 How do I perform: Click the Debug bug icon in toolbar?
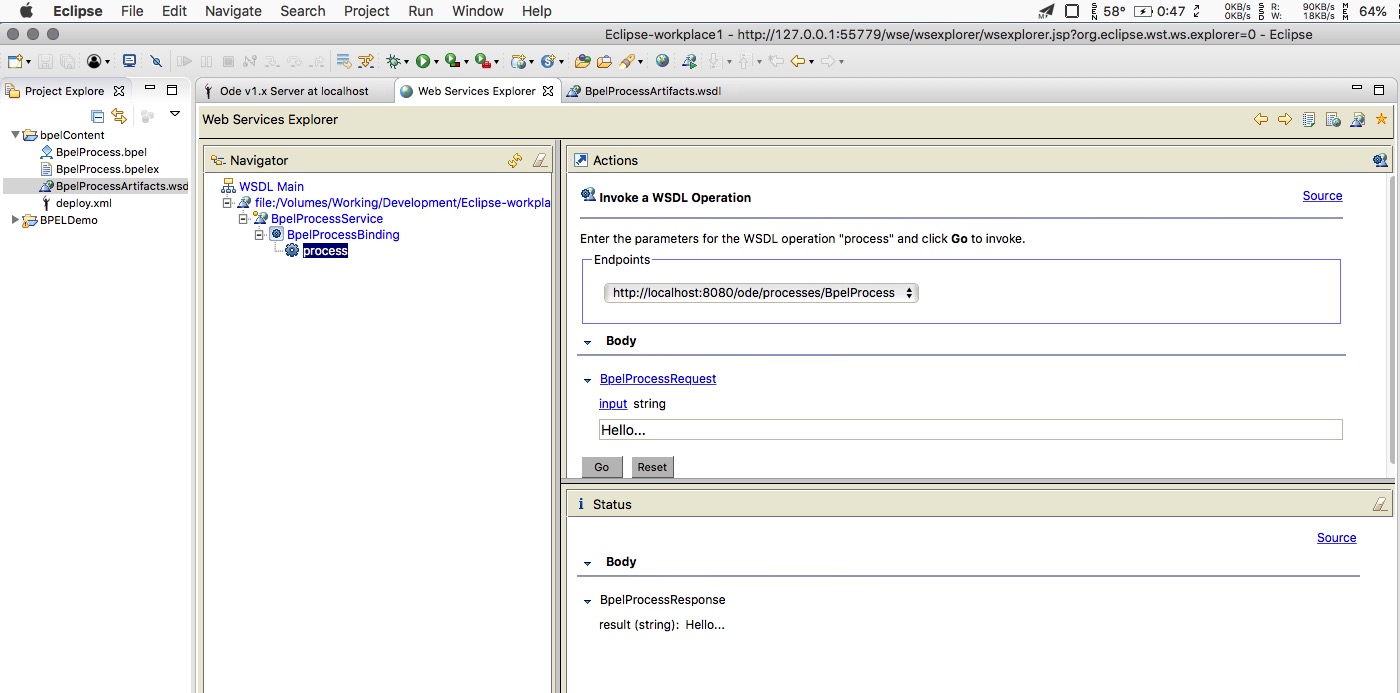[394, 61]
